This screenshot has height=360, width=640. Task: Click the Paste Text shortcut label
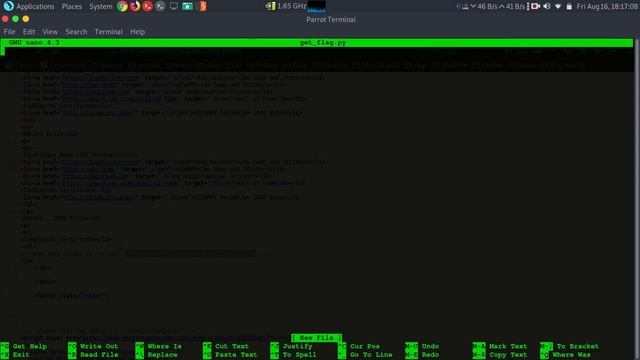236,355
